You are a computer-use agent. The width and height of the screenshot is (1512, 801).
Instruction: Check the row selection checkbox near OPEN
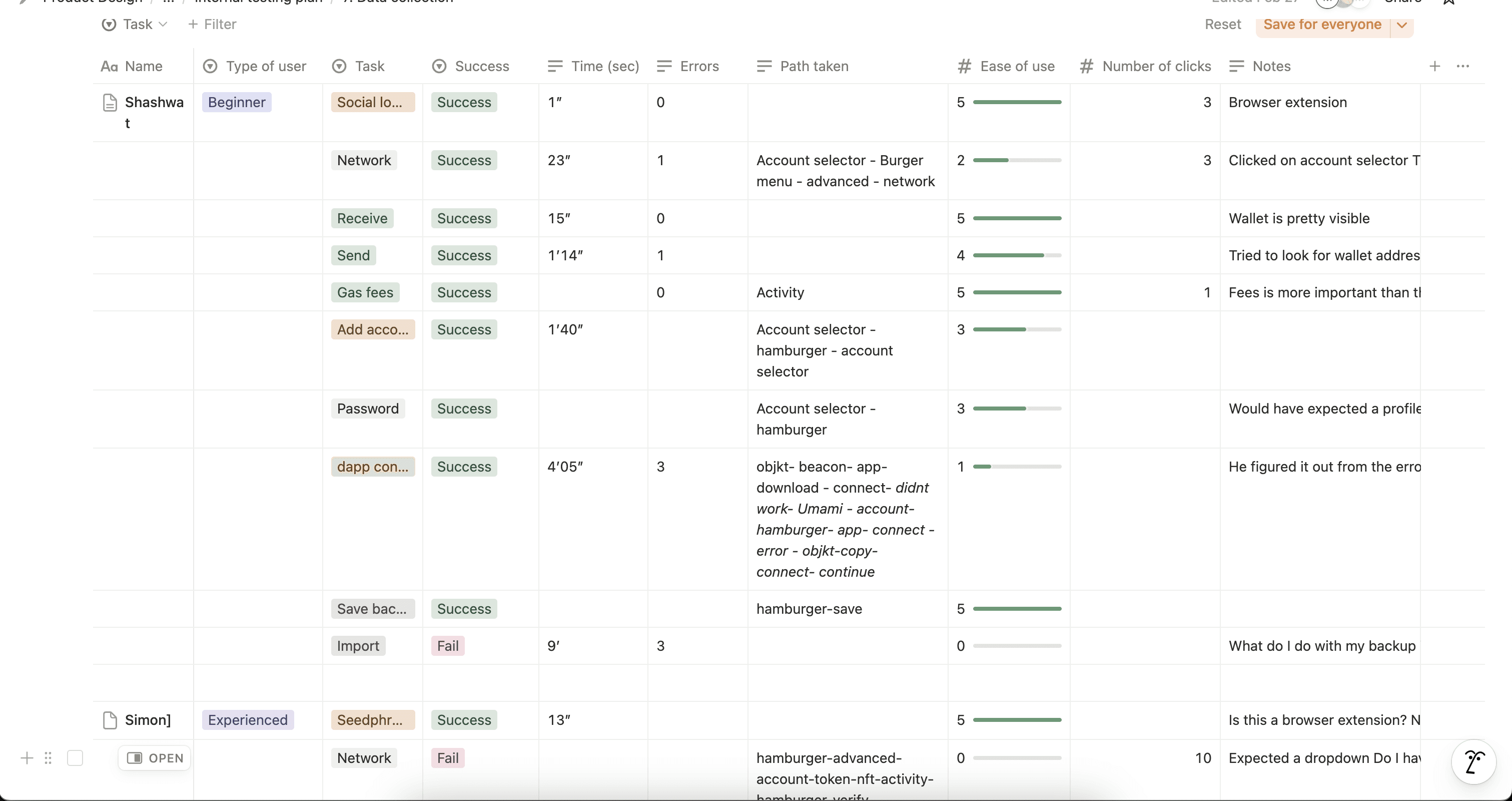click(75, 758)
